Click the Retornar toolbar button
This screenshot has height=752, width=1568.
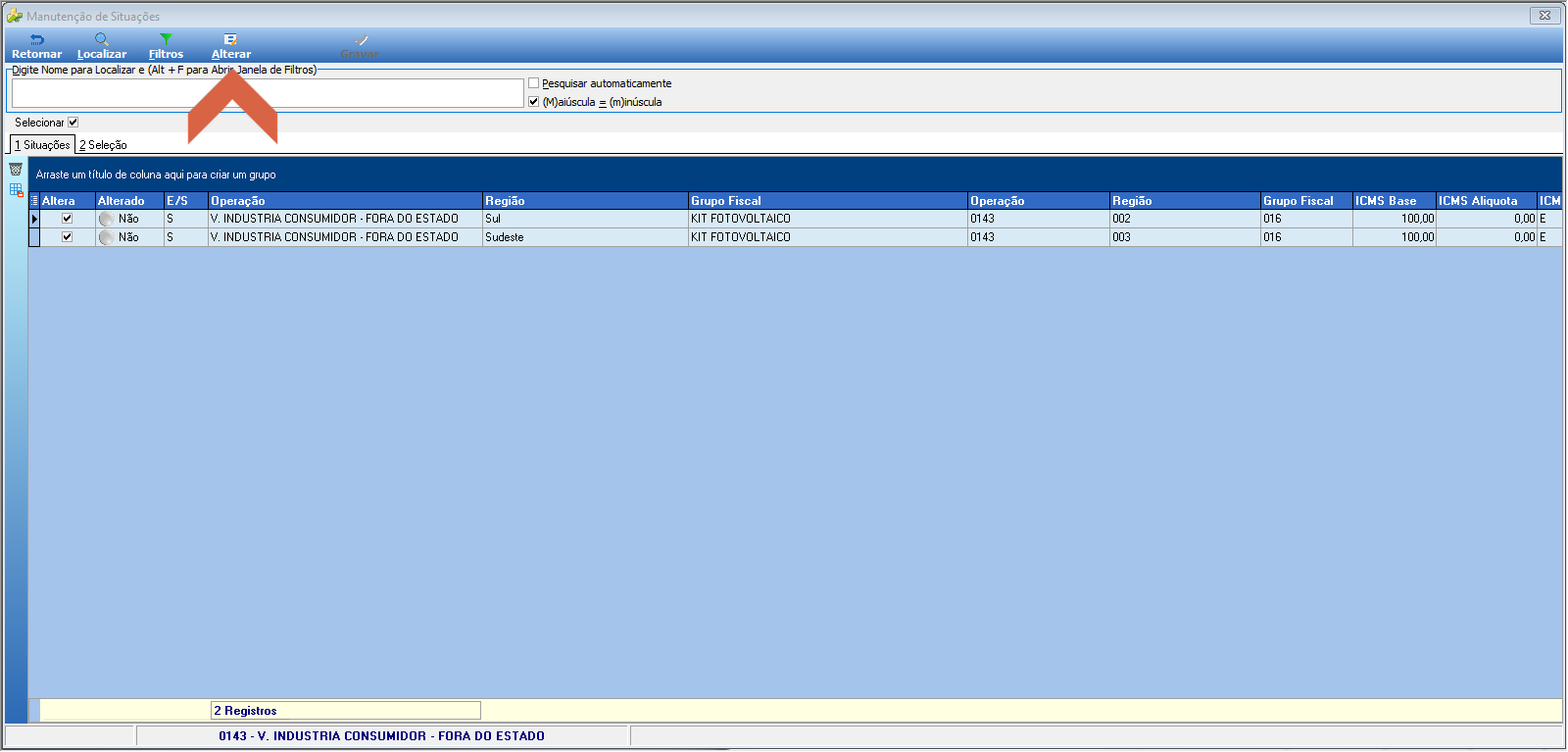(x=36, y=46)
